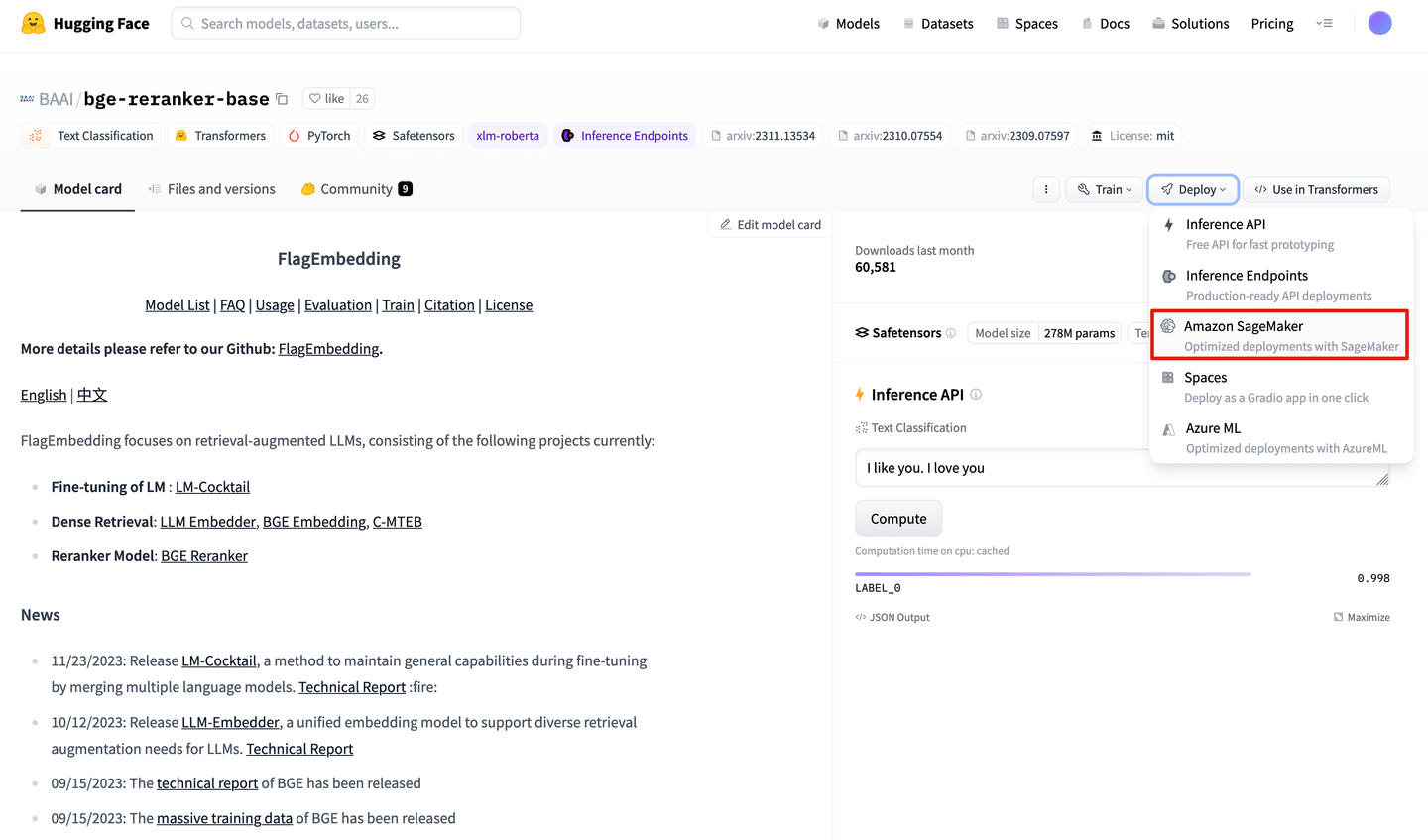Click the Inference API info icon
1428x840 pixels.
point(976,394)
